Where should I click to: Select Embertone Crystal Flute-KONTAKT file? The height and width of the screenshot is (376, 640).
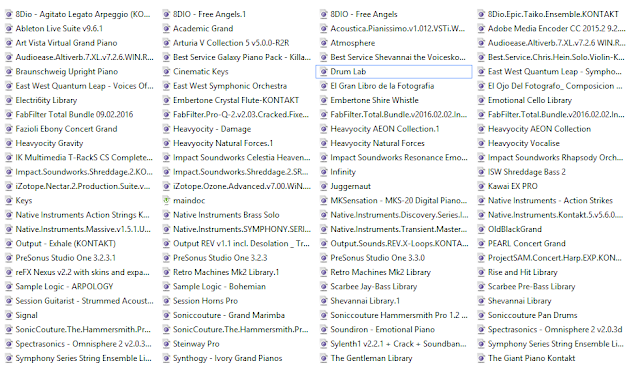point(236,100)
